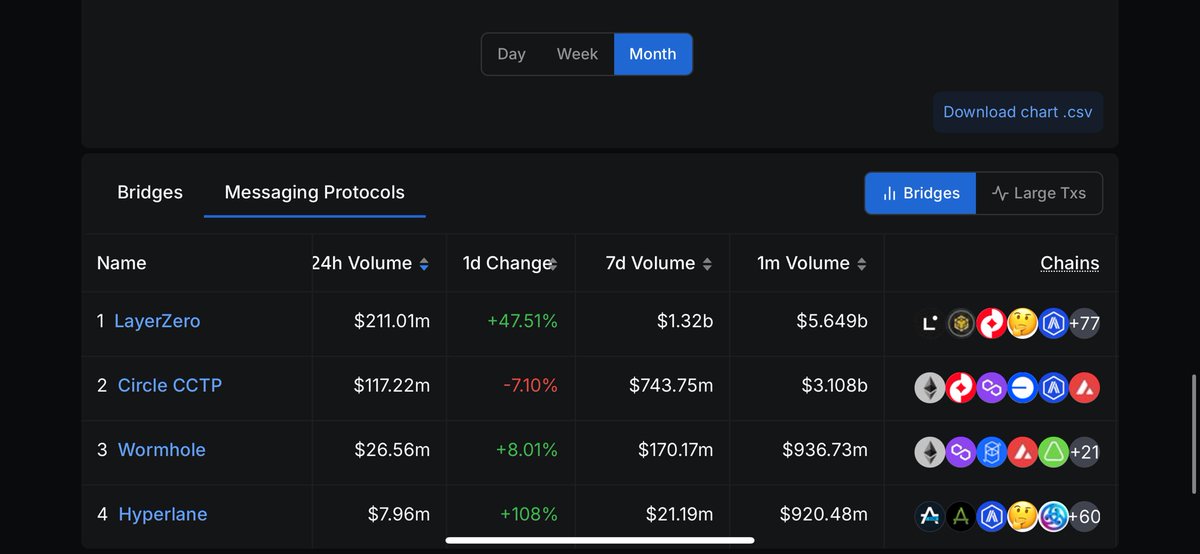The width and height of the screenshot is (1200, 554).
Task: Click the Arbitrum icon in Hyperlane row
Action: tap(992, 516)
